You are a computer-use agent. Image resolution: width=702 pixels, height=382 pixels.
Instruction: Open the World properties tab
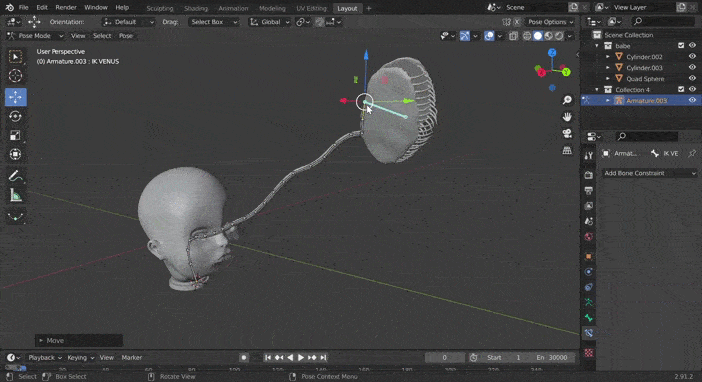pos(589,236)
